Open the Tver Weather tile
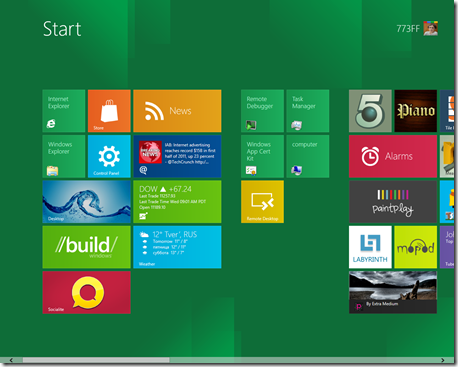Image resolution: width=458 pixels, height=367 pixels. point(177,247)
